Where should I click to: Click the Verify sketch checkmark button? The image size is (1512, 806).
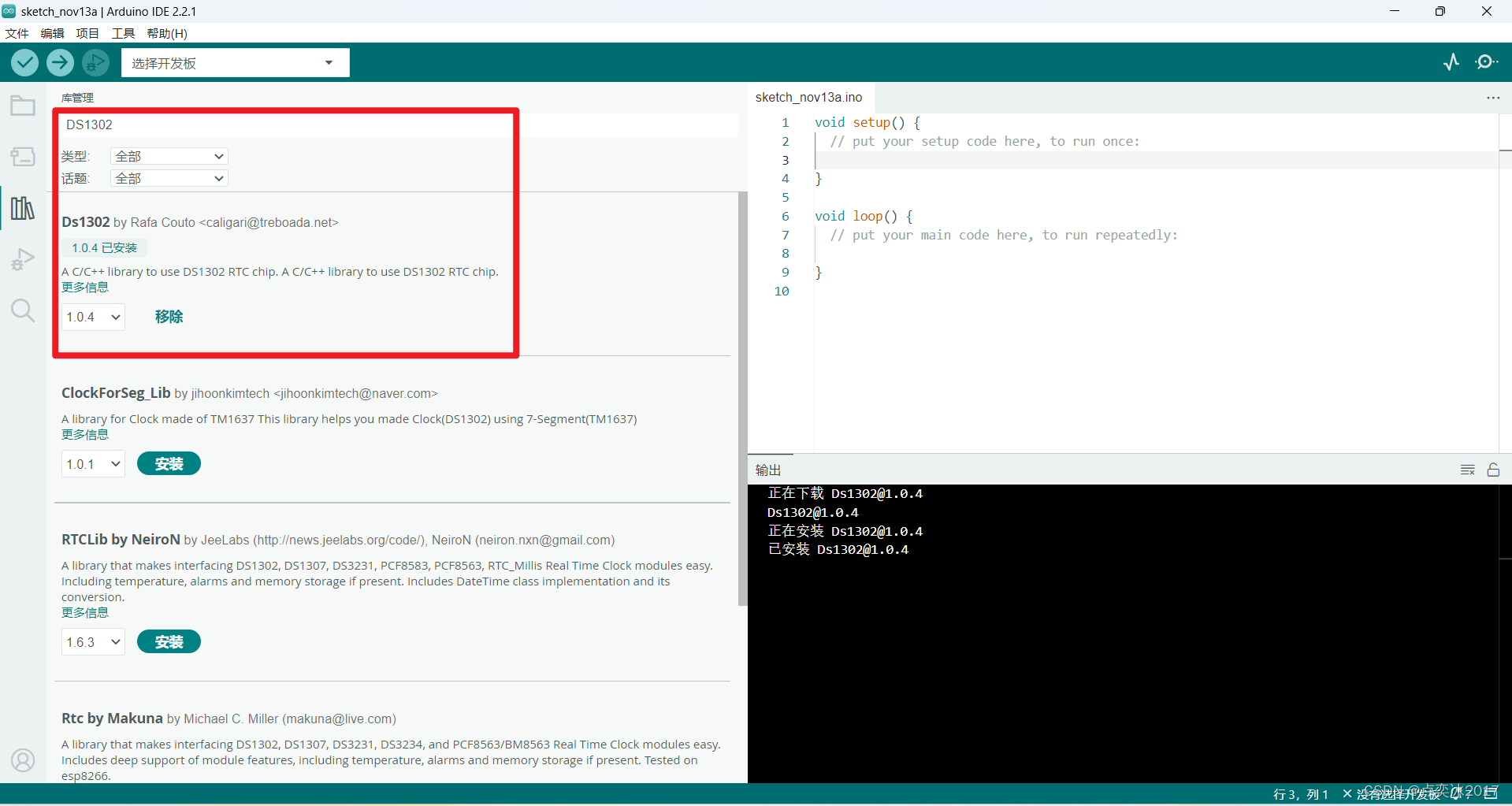(25, 62)
